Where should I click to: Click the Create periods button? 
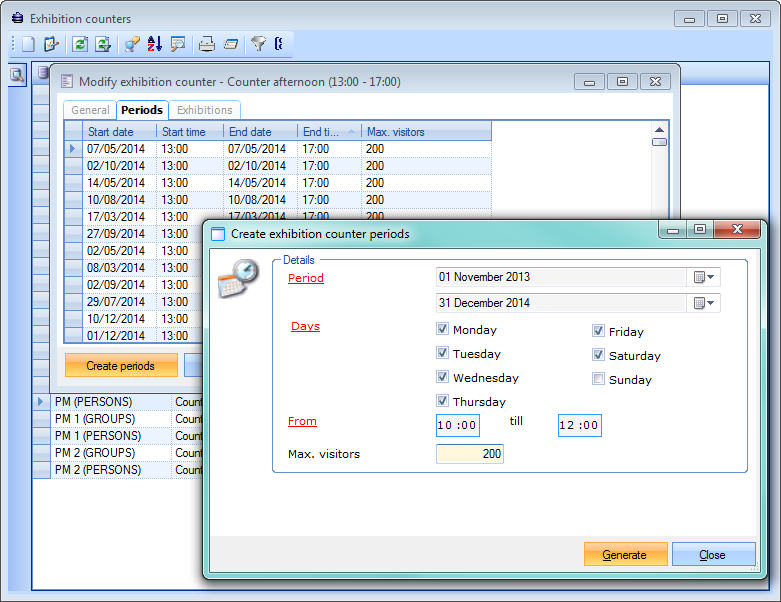pyautogui.click(x=121, y=366)
